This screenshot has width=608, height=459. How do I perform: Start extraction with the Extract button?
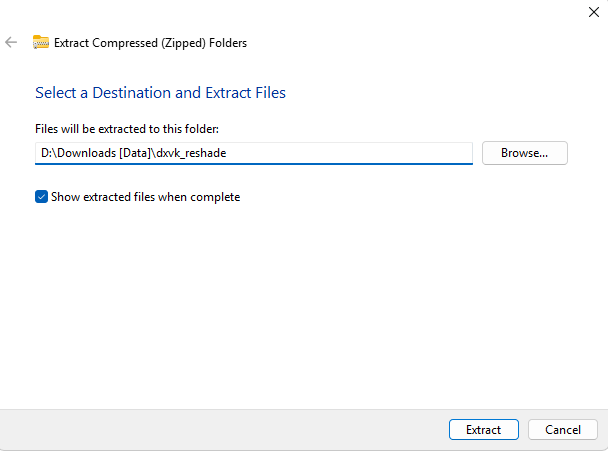tap(483, 429)
